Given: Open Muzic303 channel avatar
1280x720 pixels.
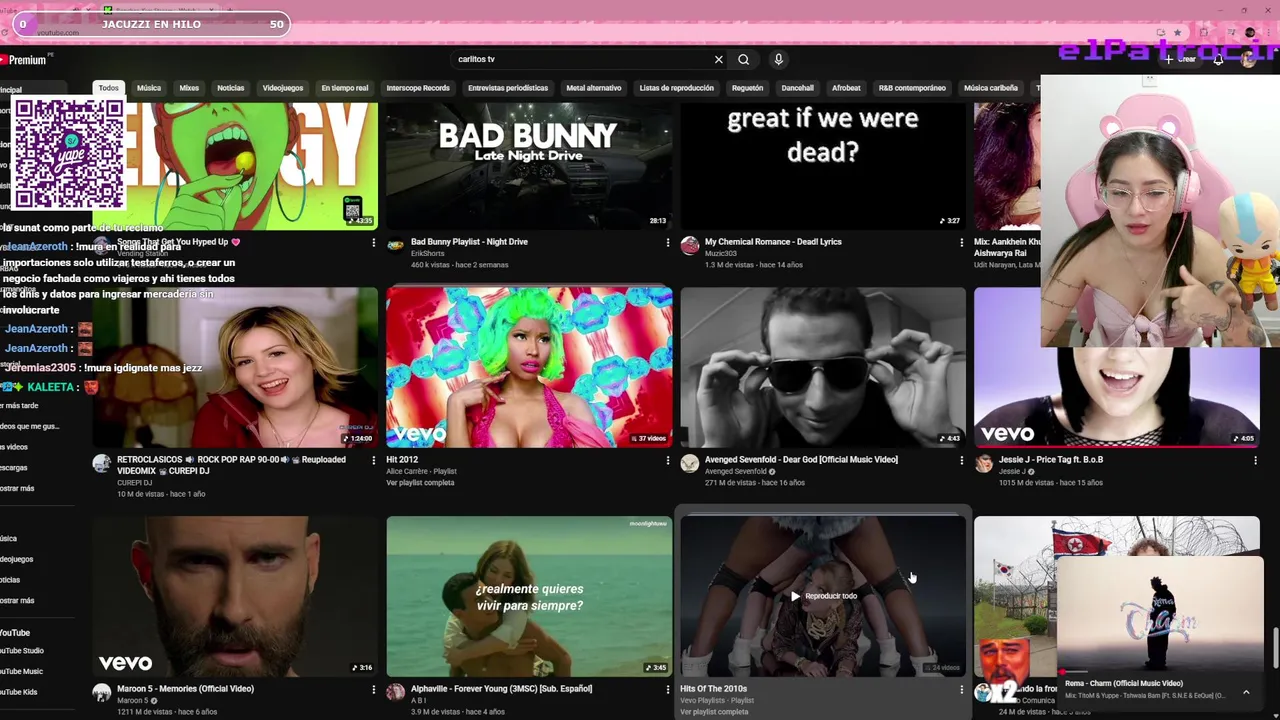Looking at the screenshot, I should [689, 245].
